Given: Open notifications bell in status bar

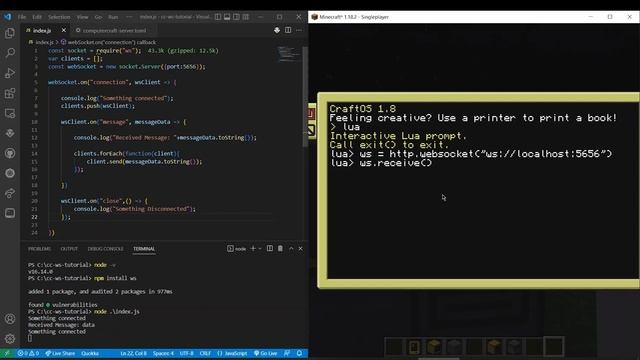Looking at the screenshot, I should [299, 353].
